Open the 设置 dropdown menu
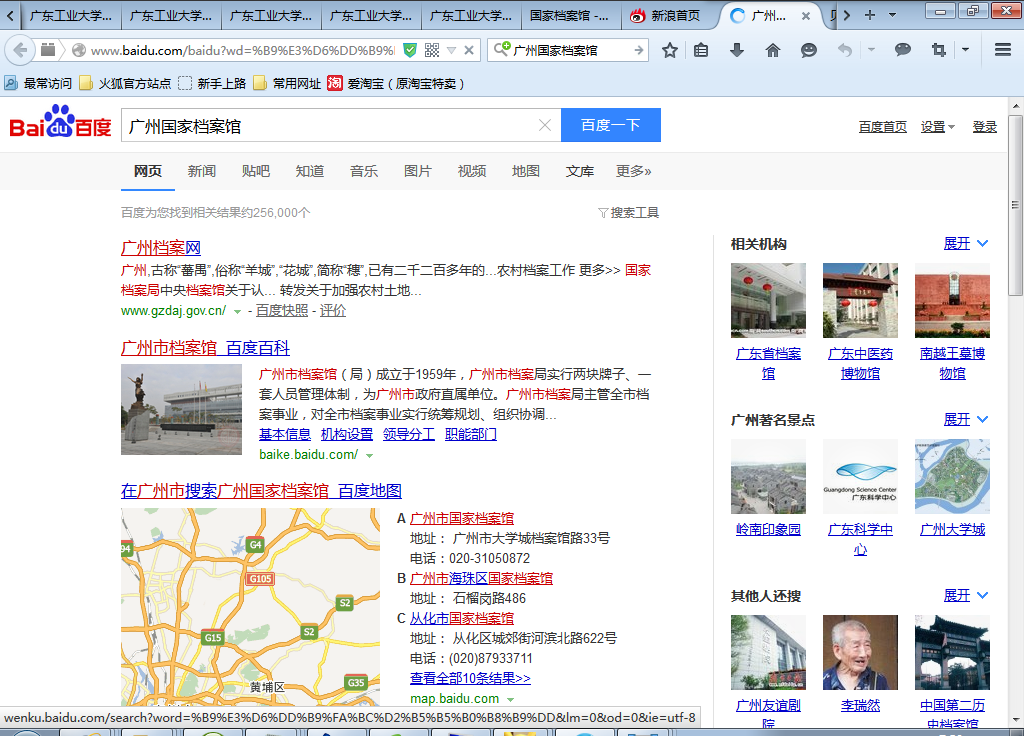 (x=937, y=127)
